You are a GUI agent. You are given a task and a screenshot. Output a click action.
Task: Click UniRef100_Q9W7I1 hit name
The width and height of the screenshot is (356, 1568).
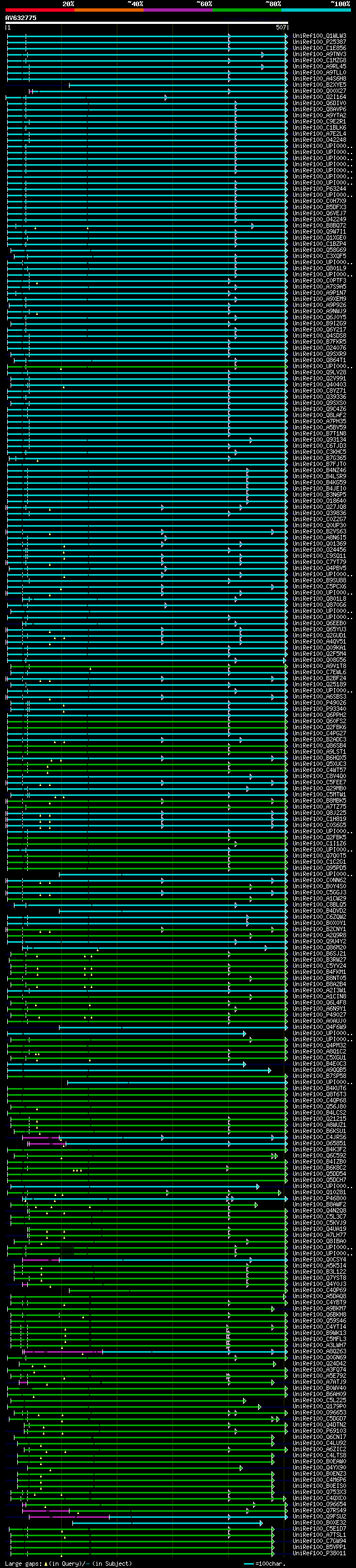319,231
